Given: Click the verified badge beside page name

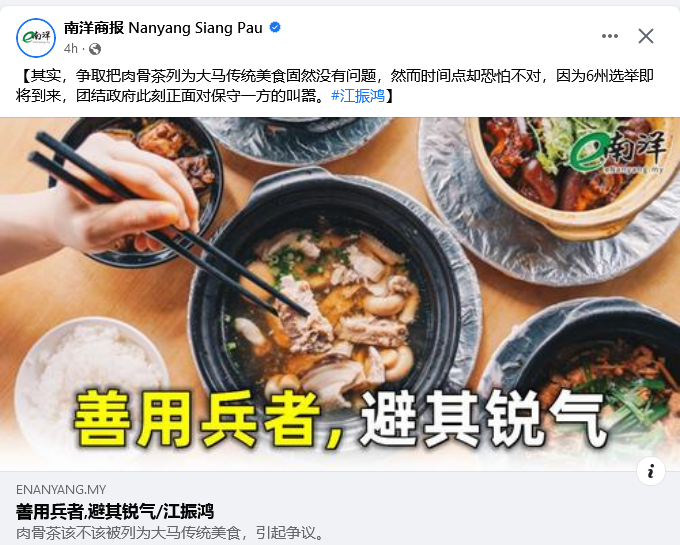Looking at the screenshot, I should coord(275,27).
